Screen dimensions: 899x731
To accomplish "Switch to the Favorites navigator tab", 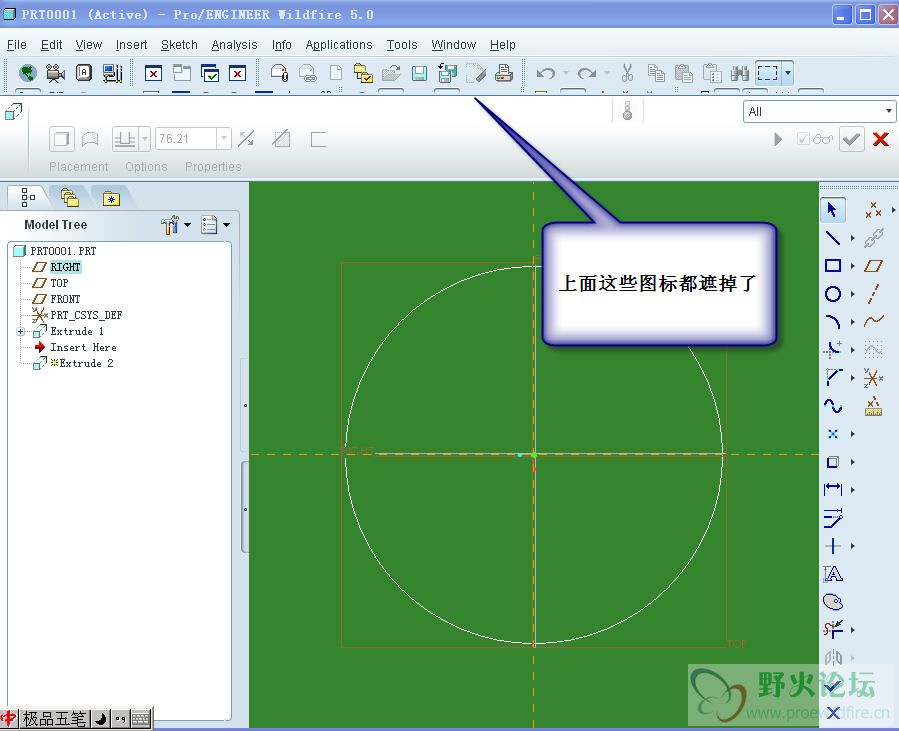I will click(111, 198).
